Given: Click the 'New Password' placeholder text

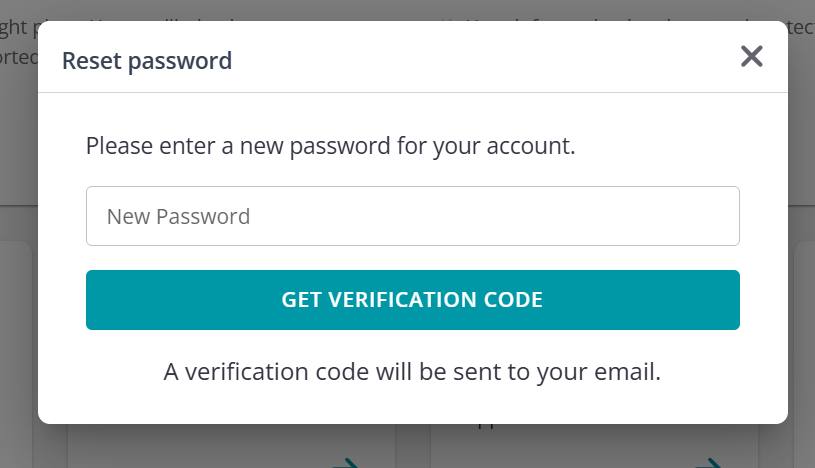Looking at the screenshot, I should coord(178,216).
